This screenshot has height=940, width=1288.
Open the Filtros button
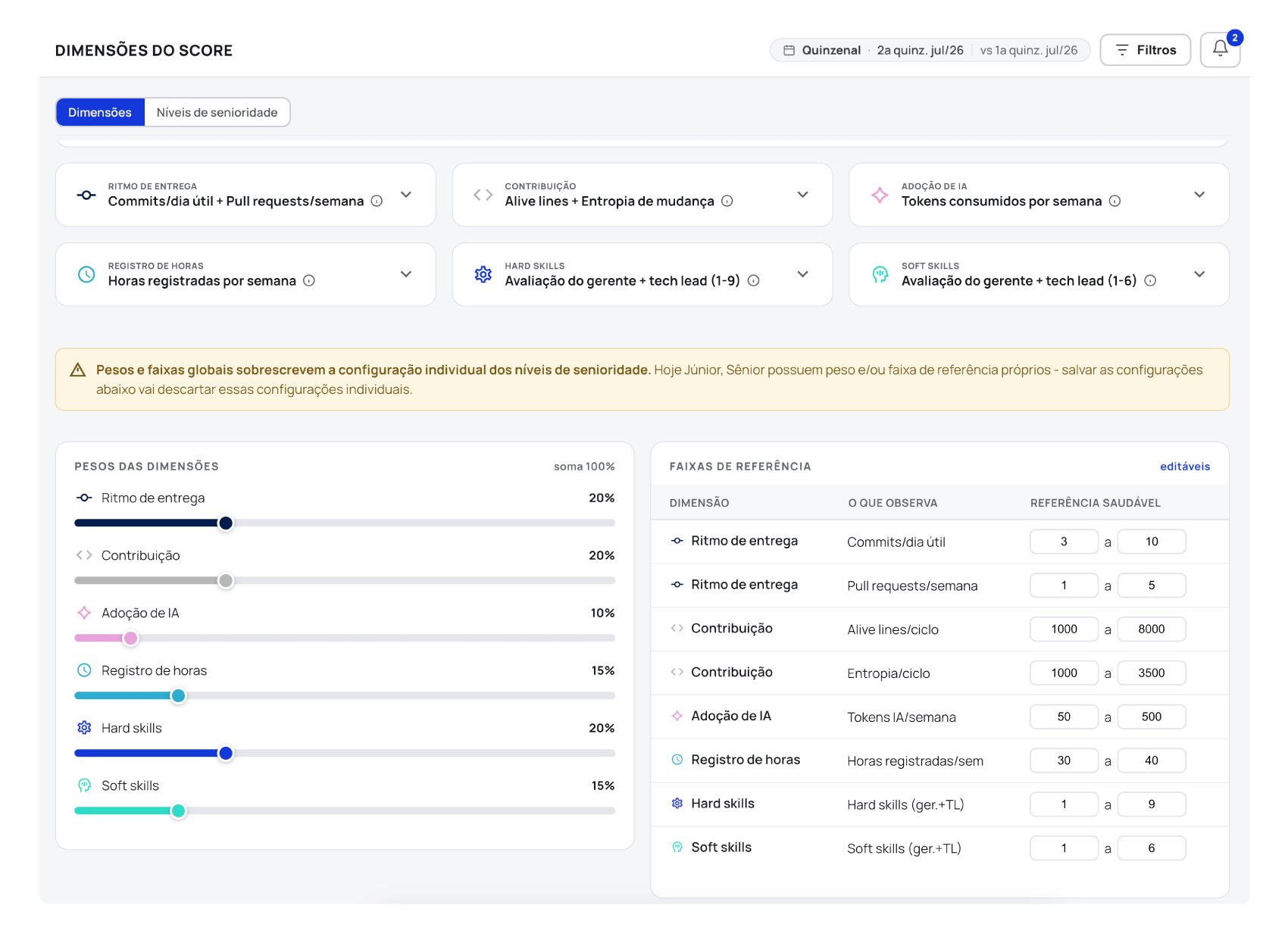[x=1145, y=50]
